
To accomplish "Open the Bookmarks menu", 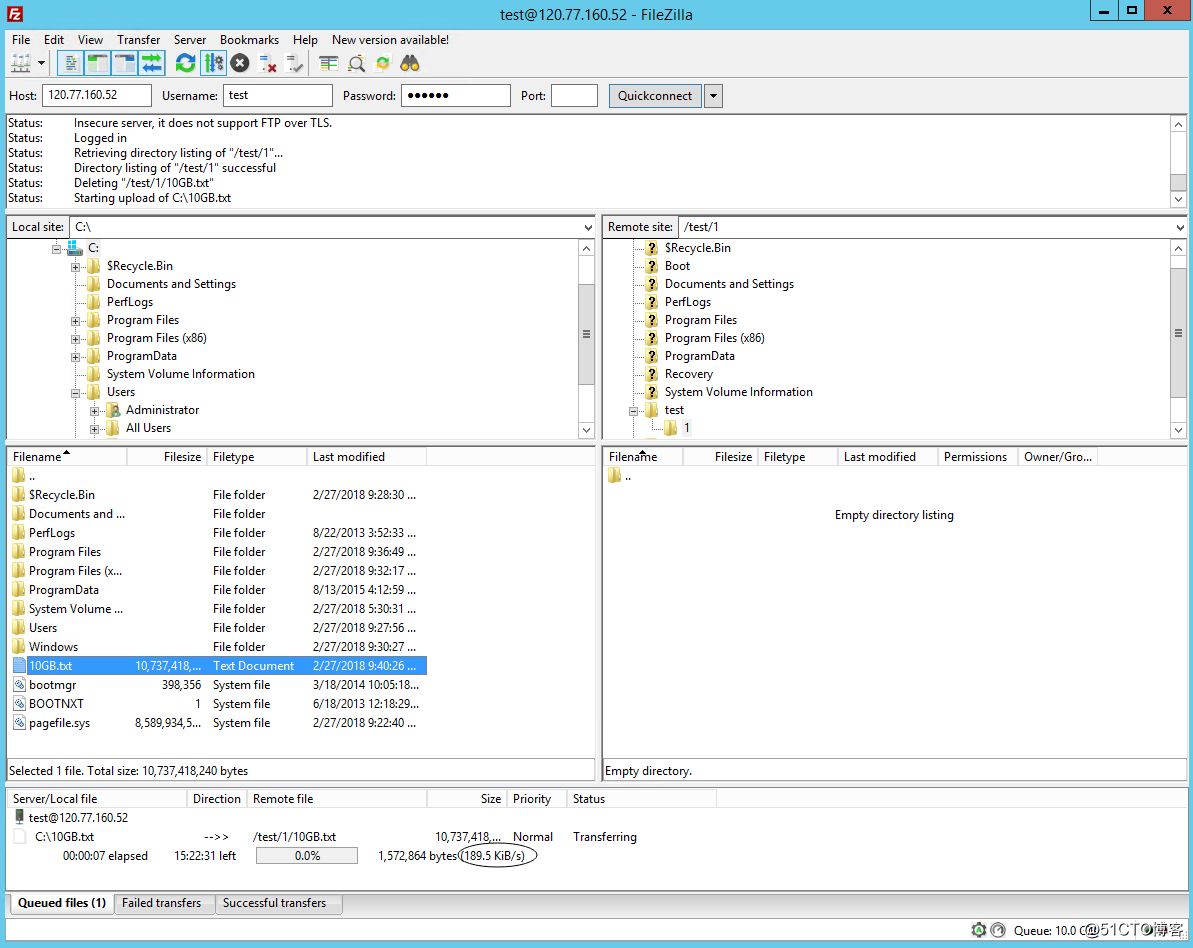I will tap(249, 40).
